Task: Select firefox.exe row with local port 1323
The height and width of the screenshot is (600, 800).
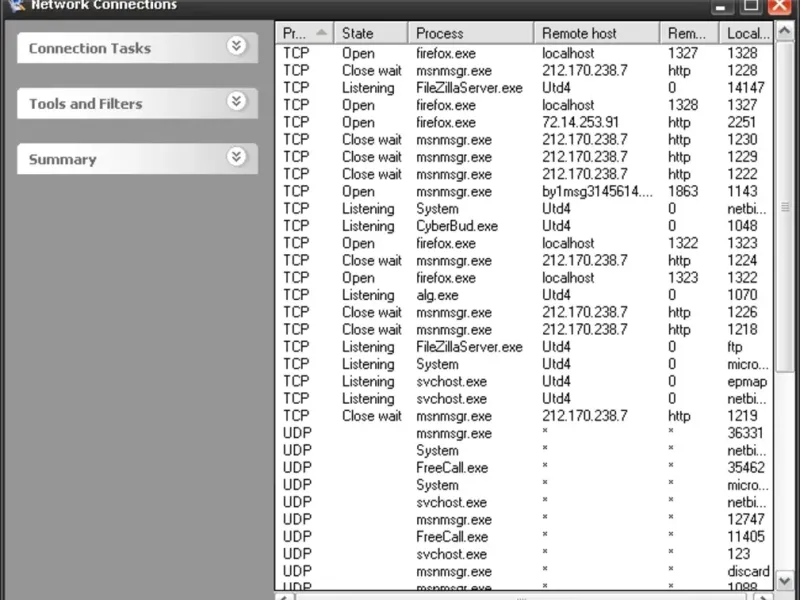Action: click(x=524, y=243)
